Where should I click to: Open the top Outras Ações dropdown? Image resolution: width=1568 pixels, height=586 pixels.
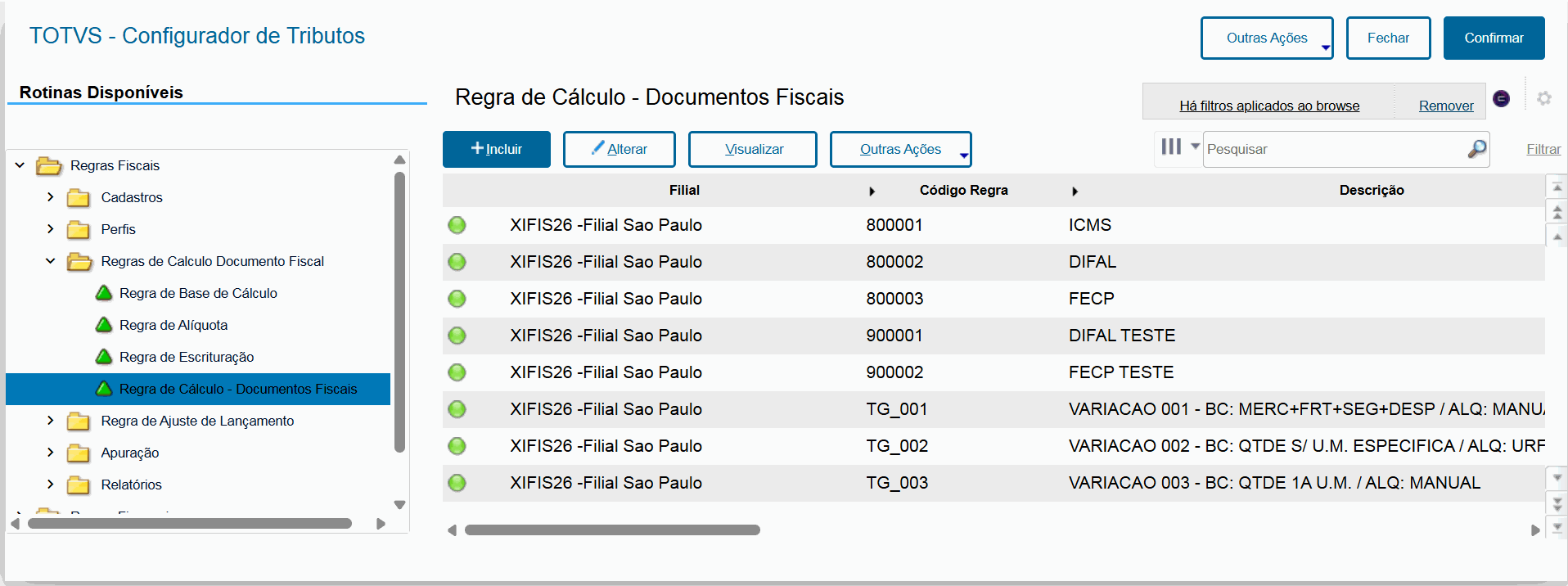[x=1266, y=38]
